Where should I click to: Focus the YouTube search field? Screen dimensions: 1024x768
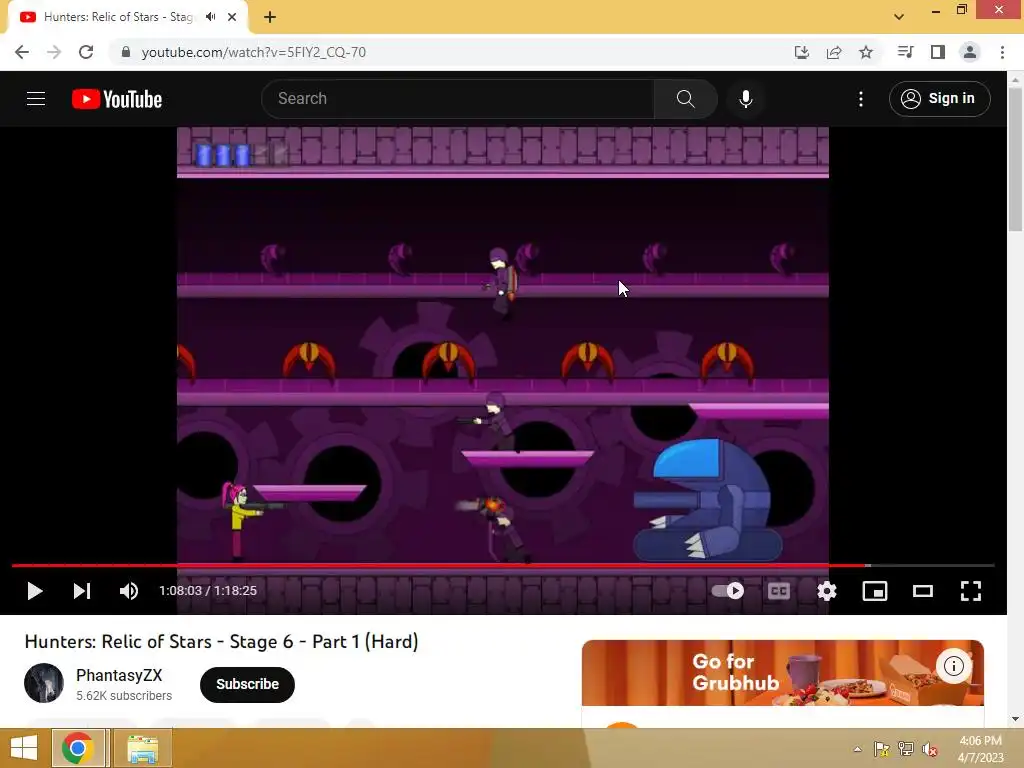tap(457, 99)
